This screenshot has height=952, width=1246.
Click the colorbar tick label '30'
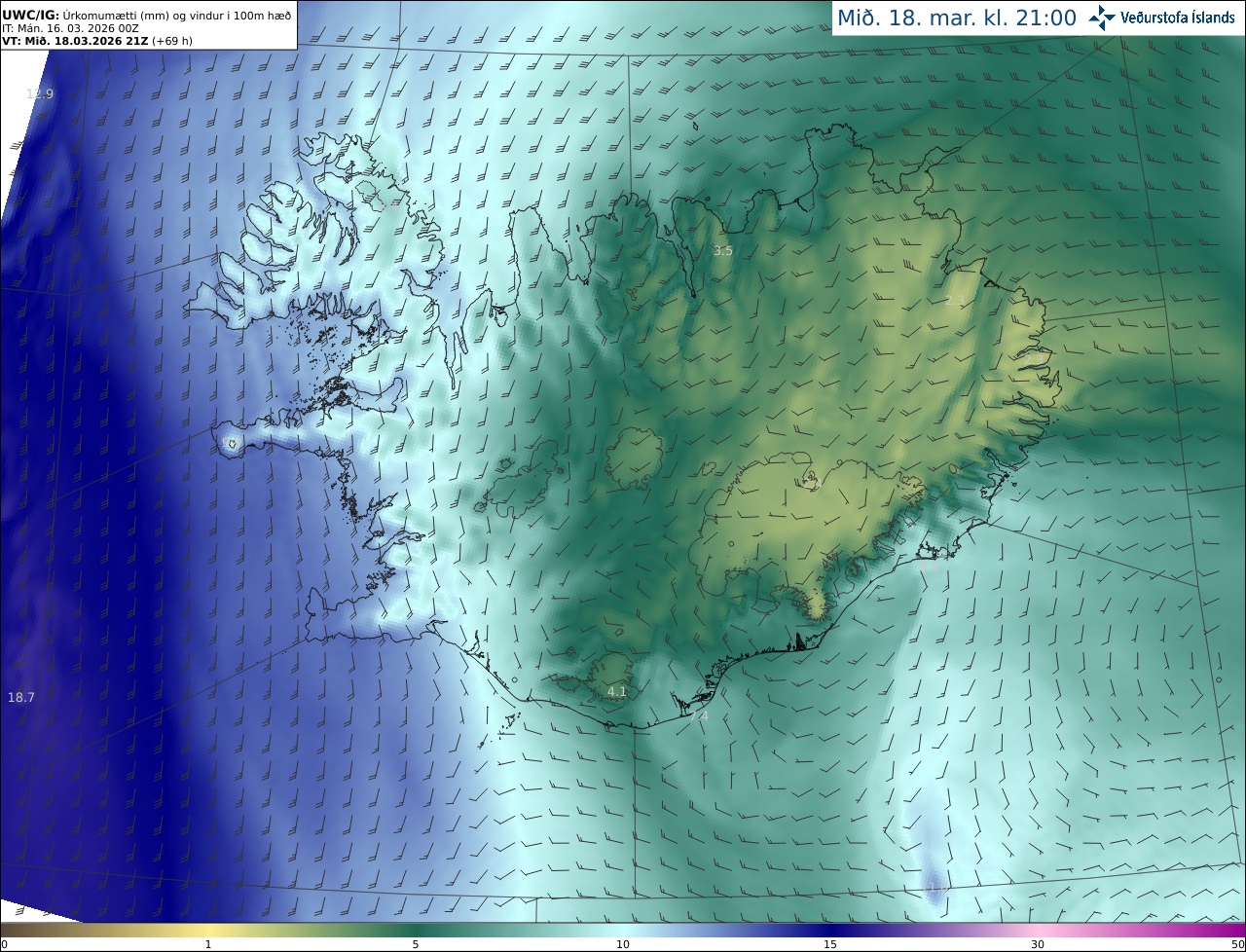pos(1038,944)
